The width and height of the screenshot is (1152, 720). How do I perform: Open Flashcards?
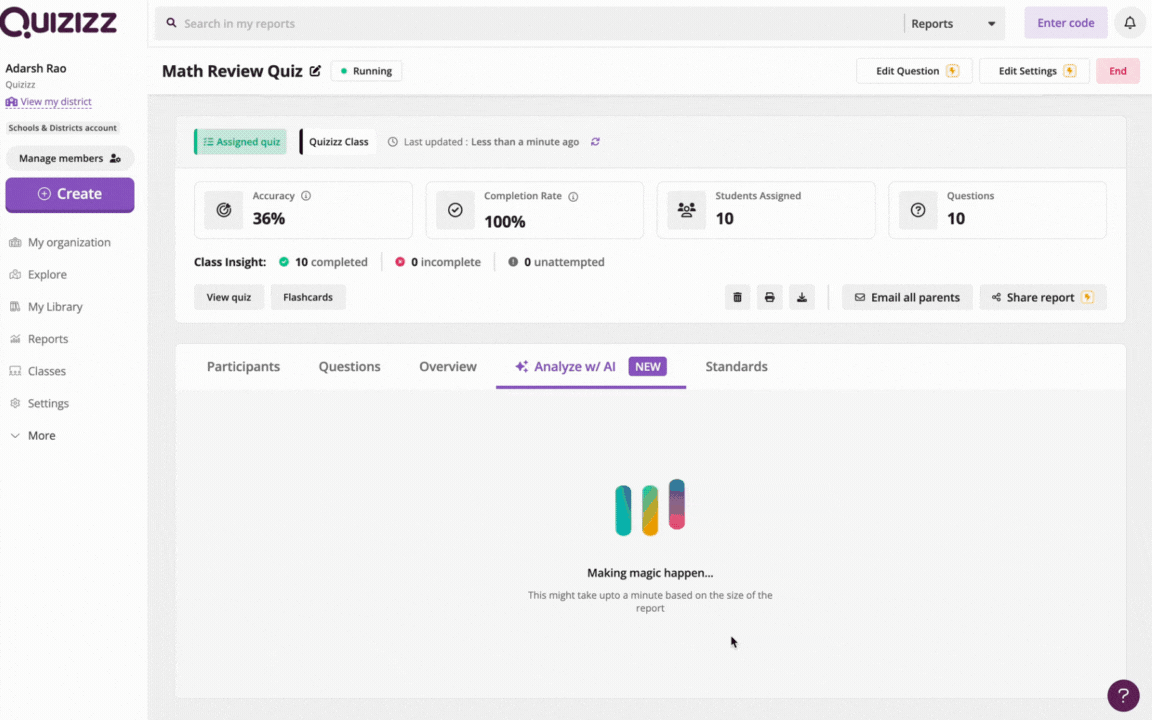(308, 298)
